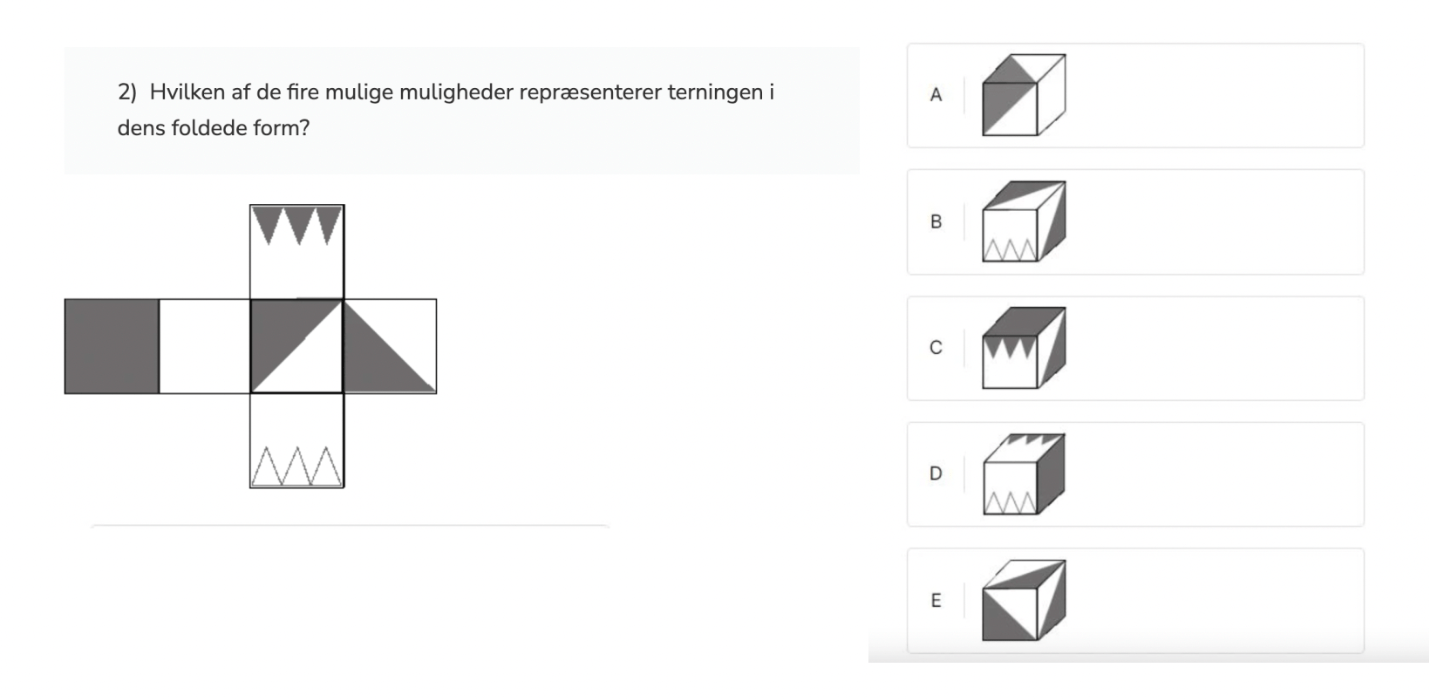The width and height of the screenshot is (1429, 699).
Task: Choose answer option E
Action: tap(1135, 601)
